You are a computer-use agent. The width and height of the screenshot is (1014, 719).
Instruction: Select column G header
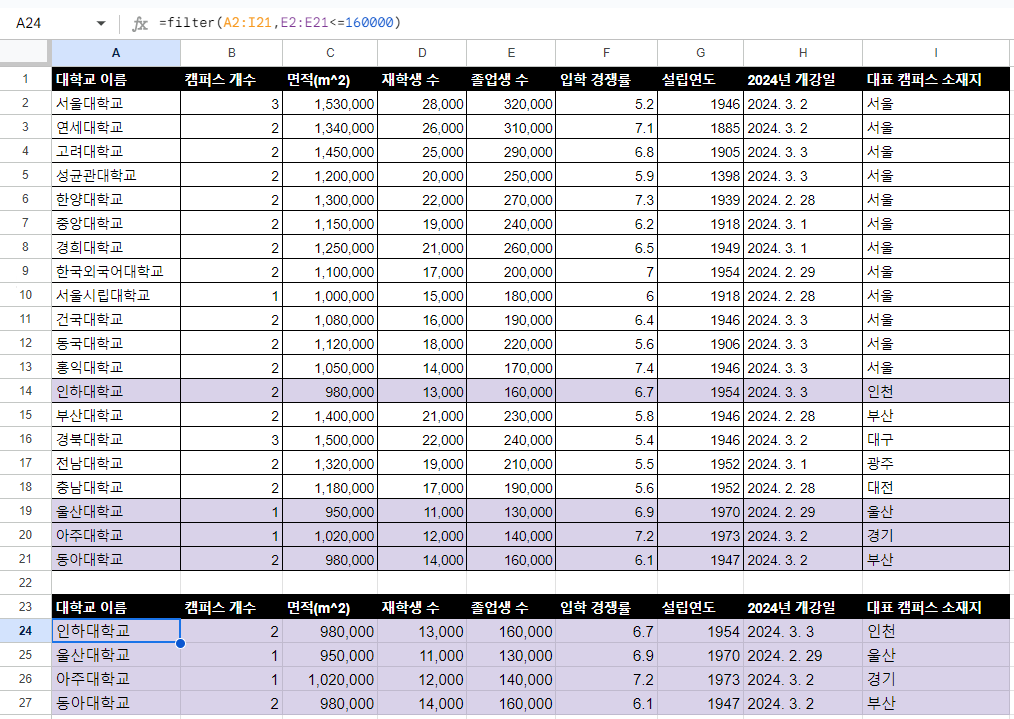coord(700,53)
